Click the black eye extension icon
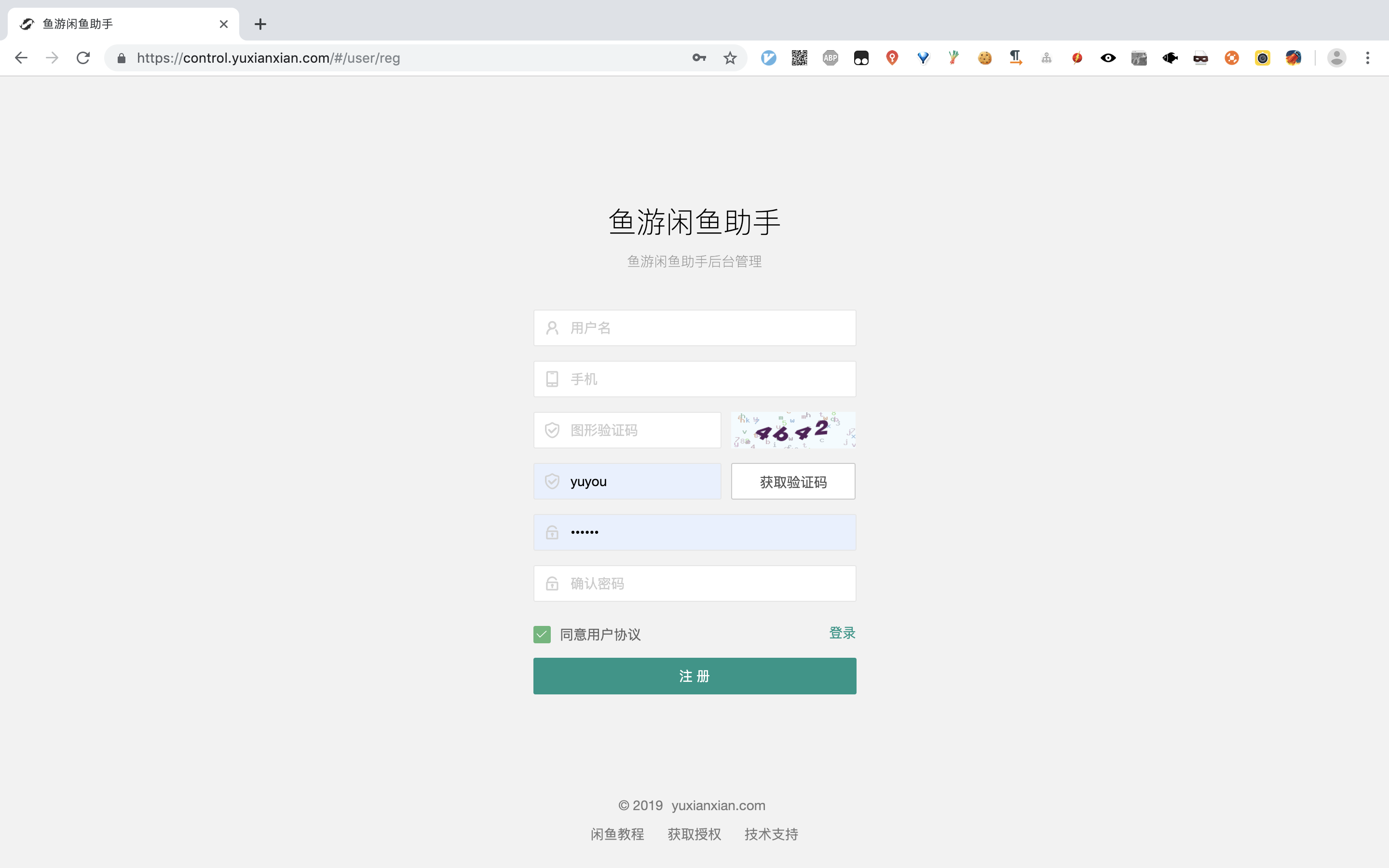Viewport: 1389px width, 868px height. [1108, 58]
